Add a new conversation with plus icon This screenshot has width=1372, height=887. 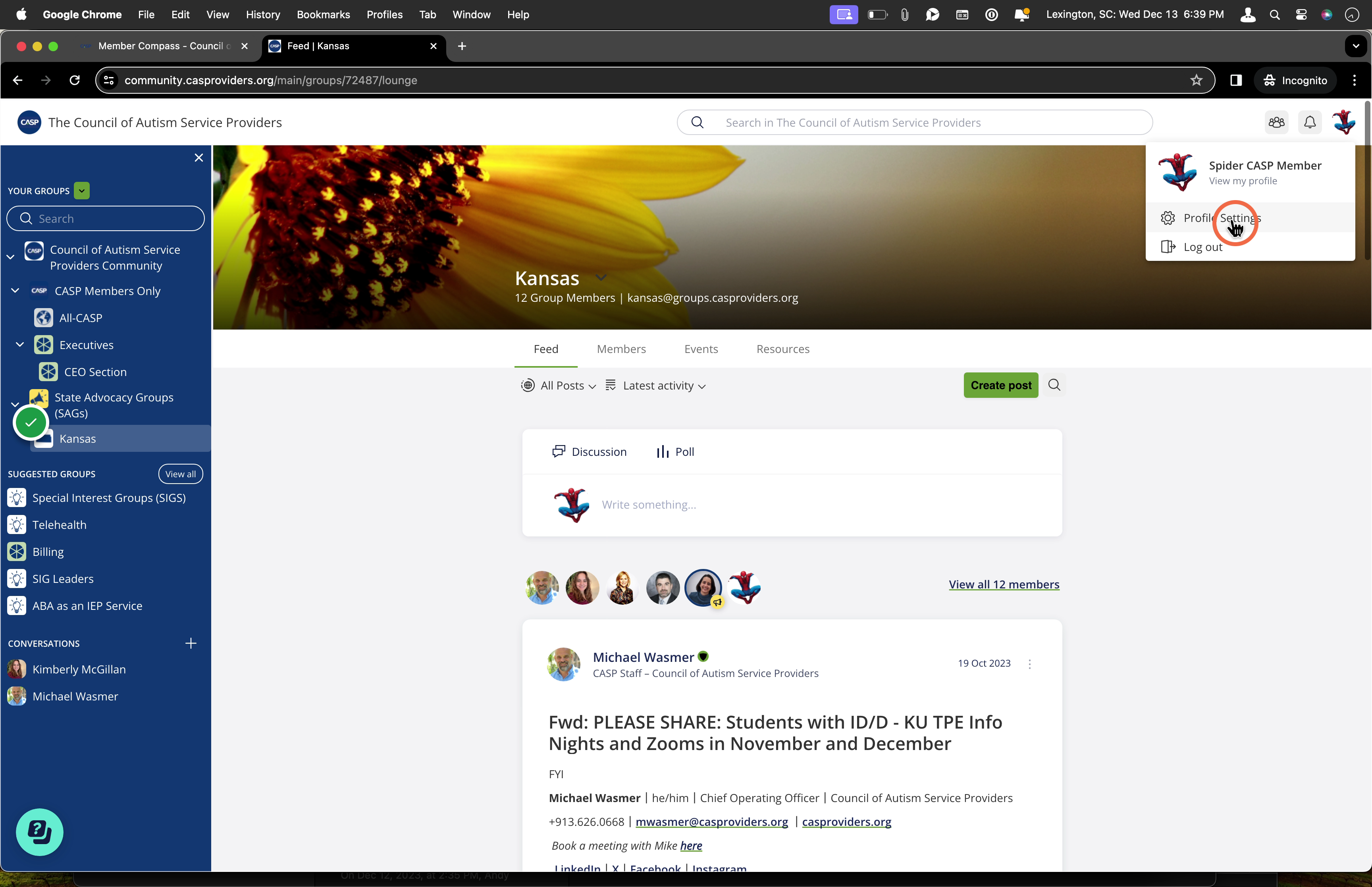(x=191, y=643)
